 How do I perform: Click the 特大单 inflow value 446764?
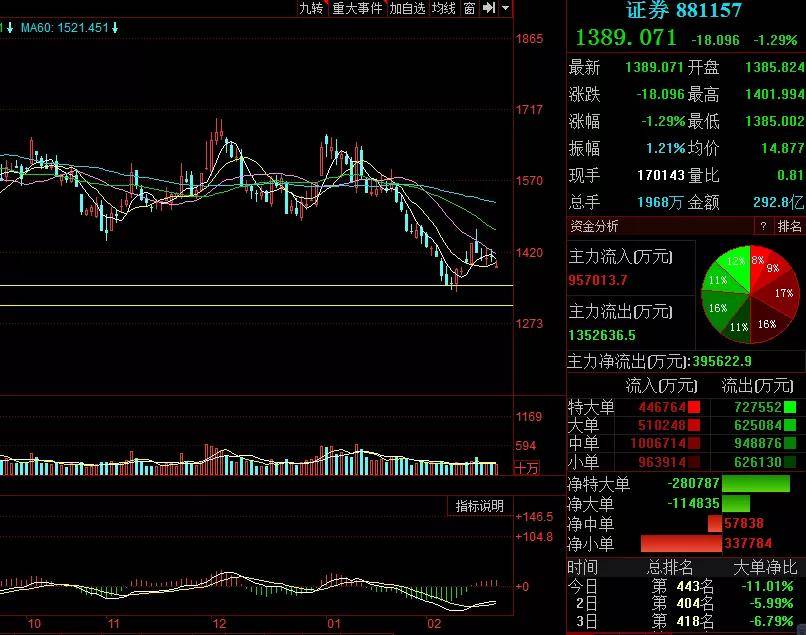point(660,406)
